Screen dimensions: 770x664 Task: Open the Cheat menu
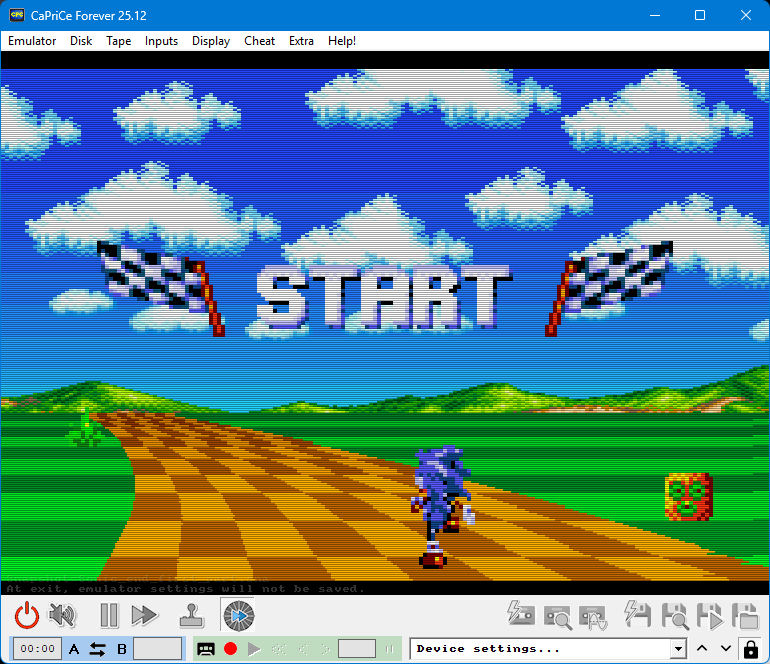259,41
